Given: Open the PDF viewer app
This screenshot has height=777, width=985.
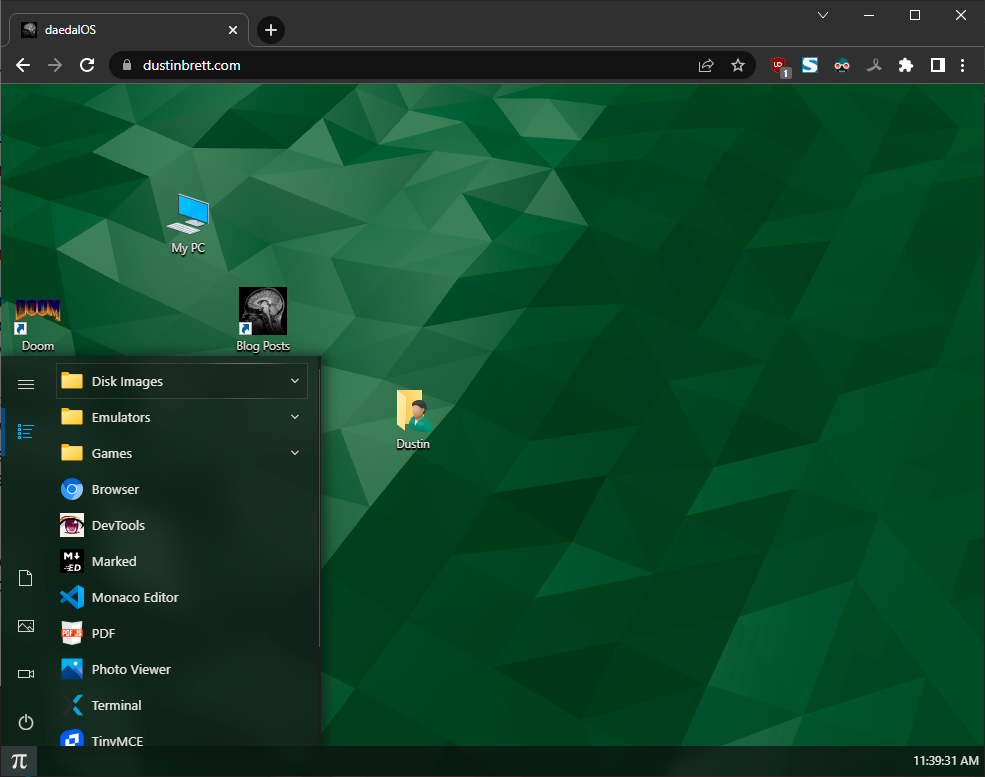Looking at the screenshot, I should pyautogui.click(x=103, y=633).
